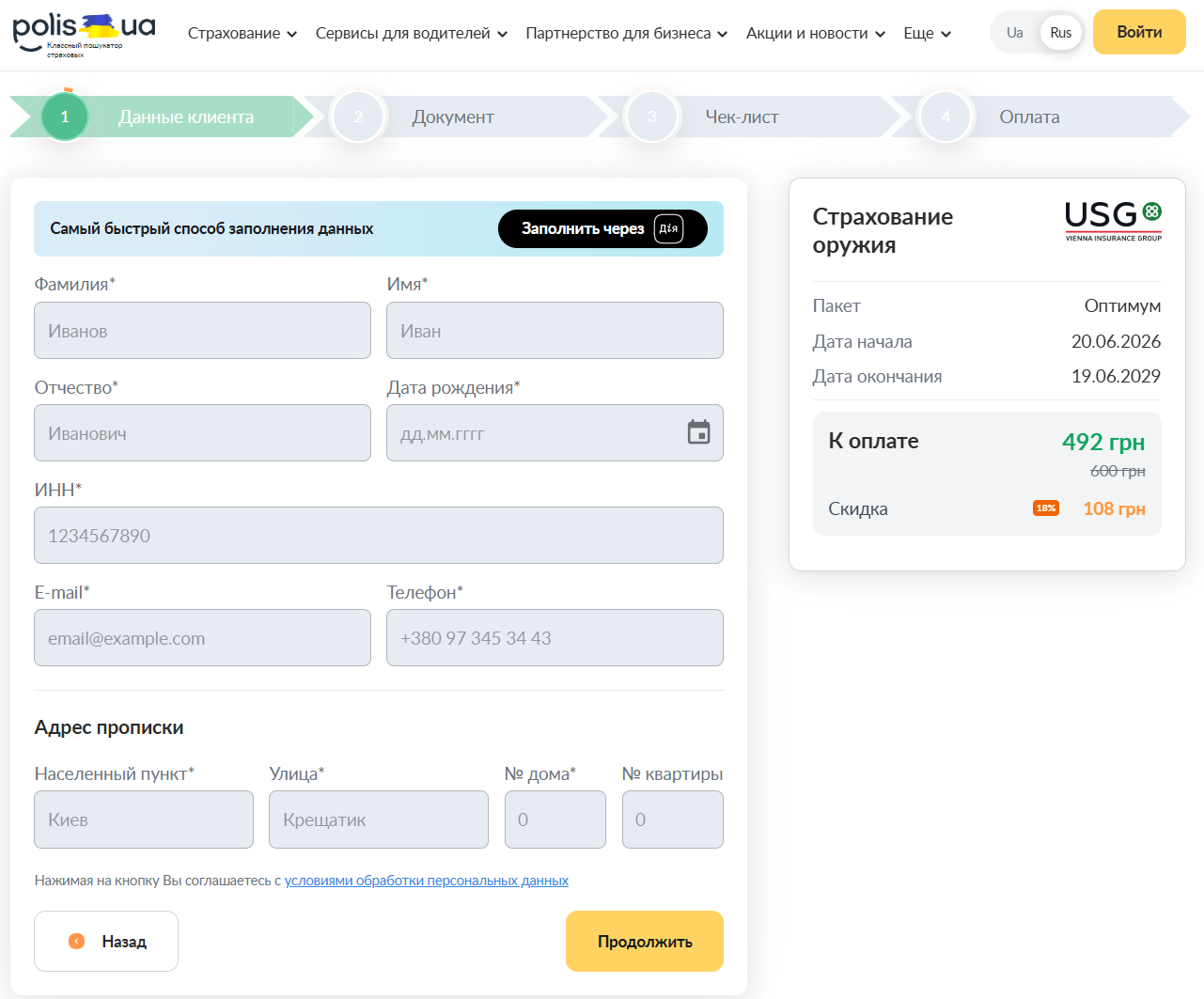Focus the № квартиры field
Image resolution: width=1204 pixels, height=999 pixels.
coord(673,819)
